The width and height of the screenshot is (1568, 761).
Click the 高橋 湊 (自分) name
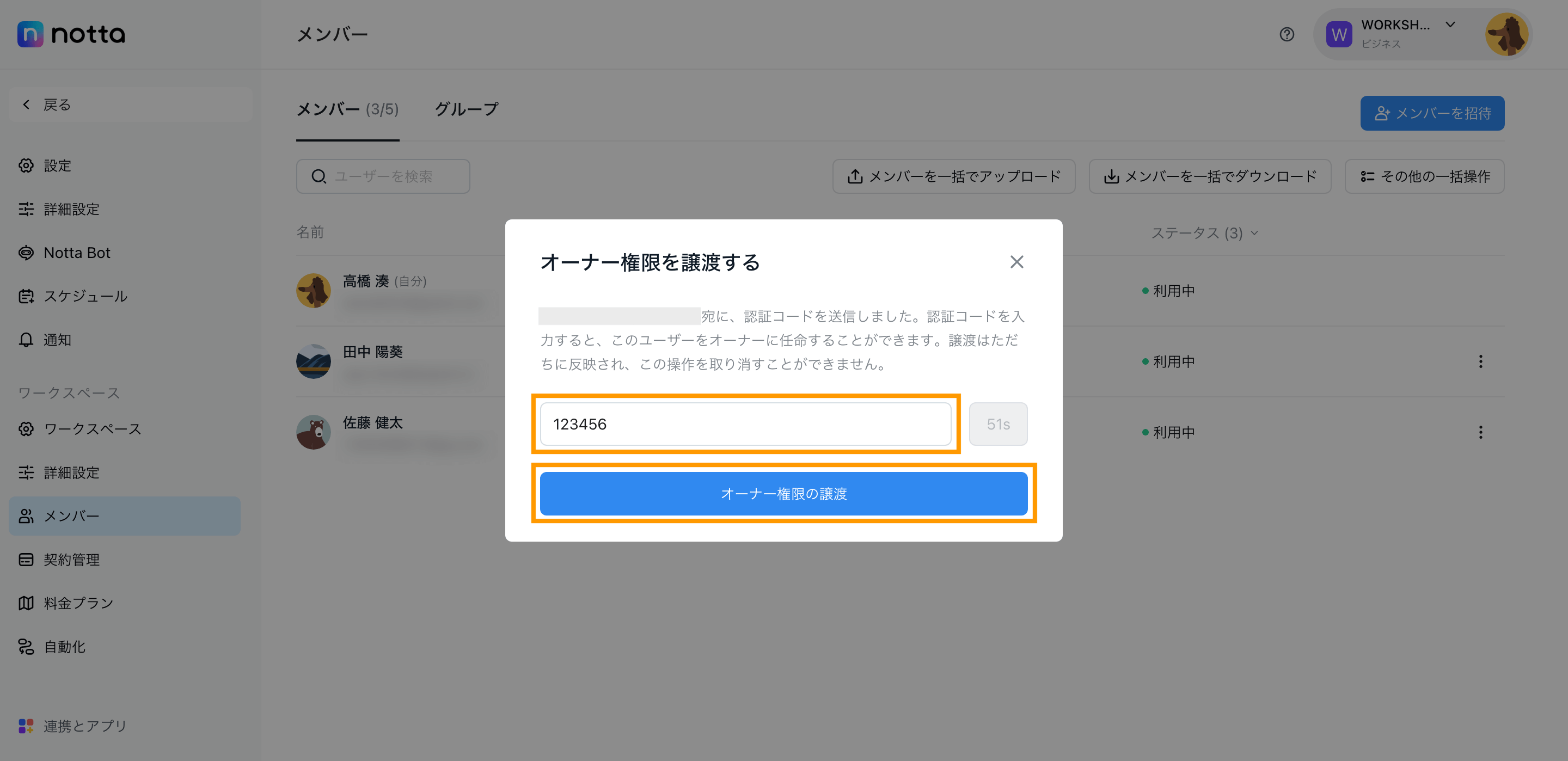(x=385, y=281)
